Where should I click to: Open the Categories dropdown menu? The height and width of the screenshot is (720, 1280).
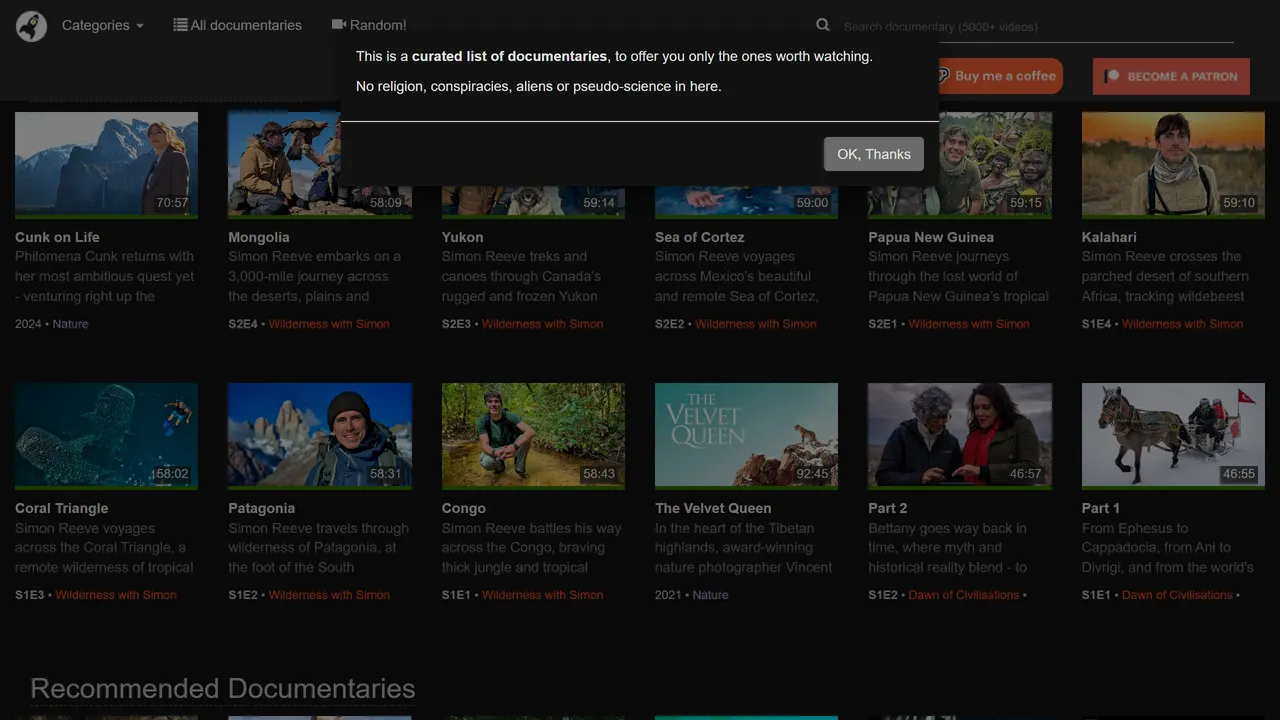[102, 25]
